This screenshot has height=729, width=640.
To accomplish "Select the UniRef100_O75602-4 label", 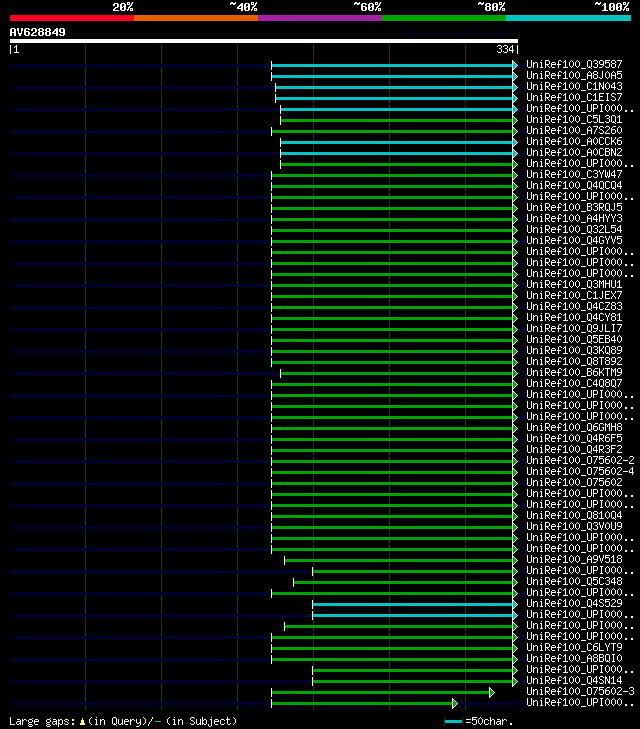I will [580, 471].
